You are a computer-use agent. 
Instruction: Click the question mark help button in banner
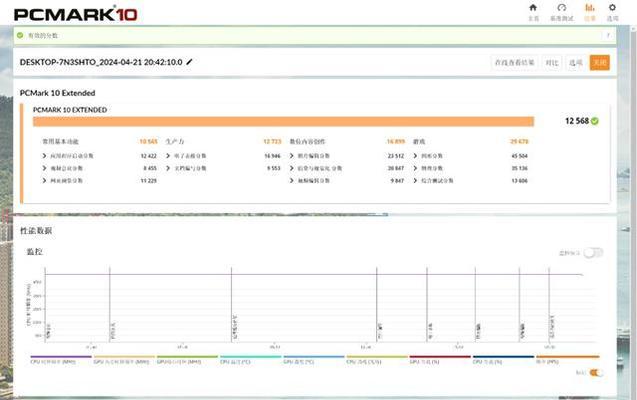click(x=608, y=36)
